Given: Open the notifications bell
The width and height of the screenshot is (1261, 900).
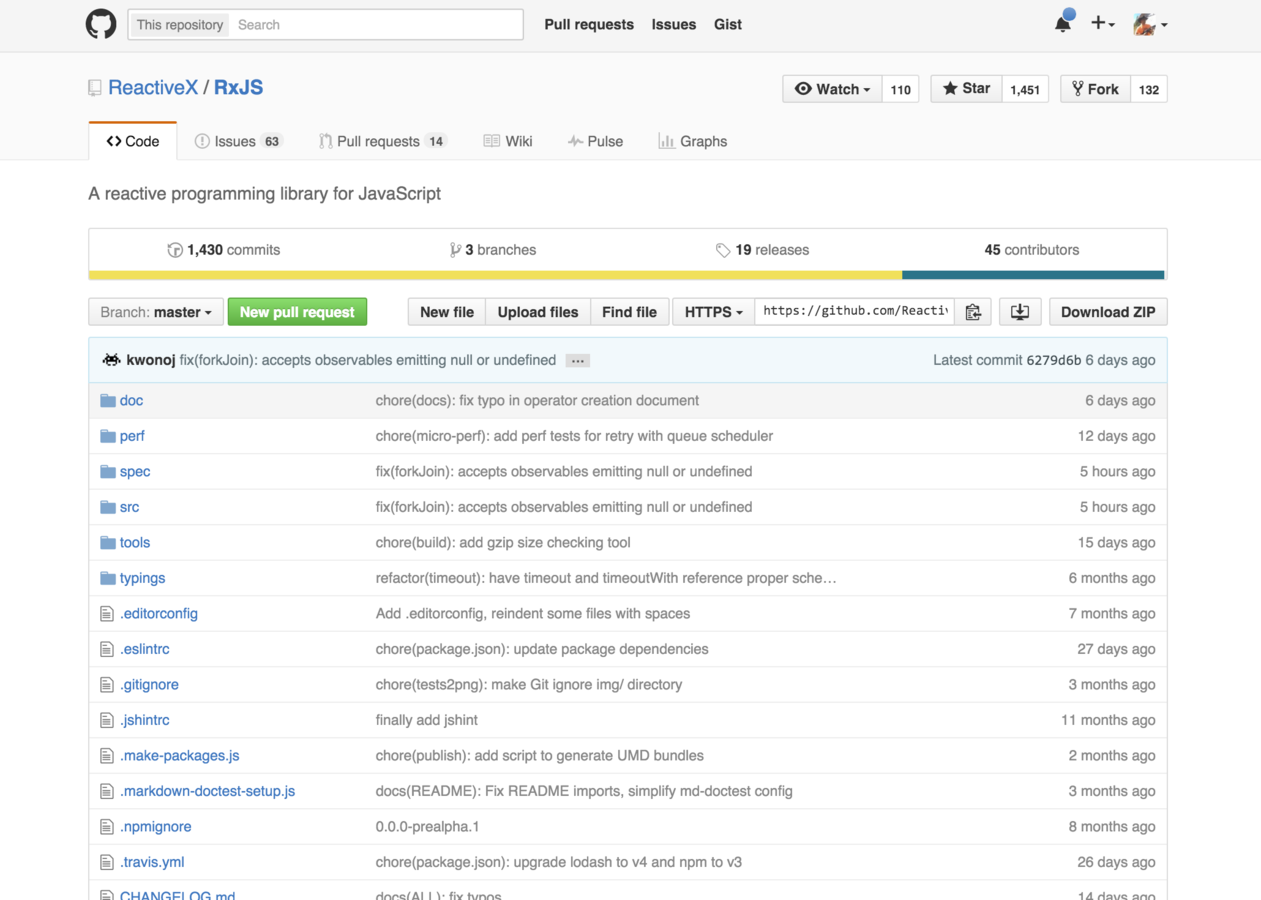Looking at the screenshot, I should click(x=1063, y=23).
